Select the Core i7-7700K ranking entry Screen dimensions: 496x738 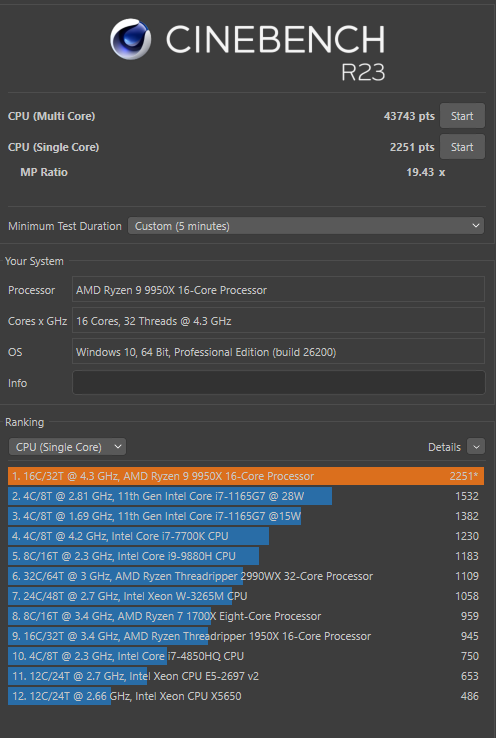(x=246, y=536)
